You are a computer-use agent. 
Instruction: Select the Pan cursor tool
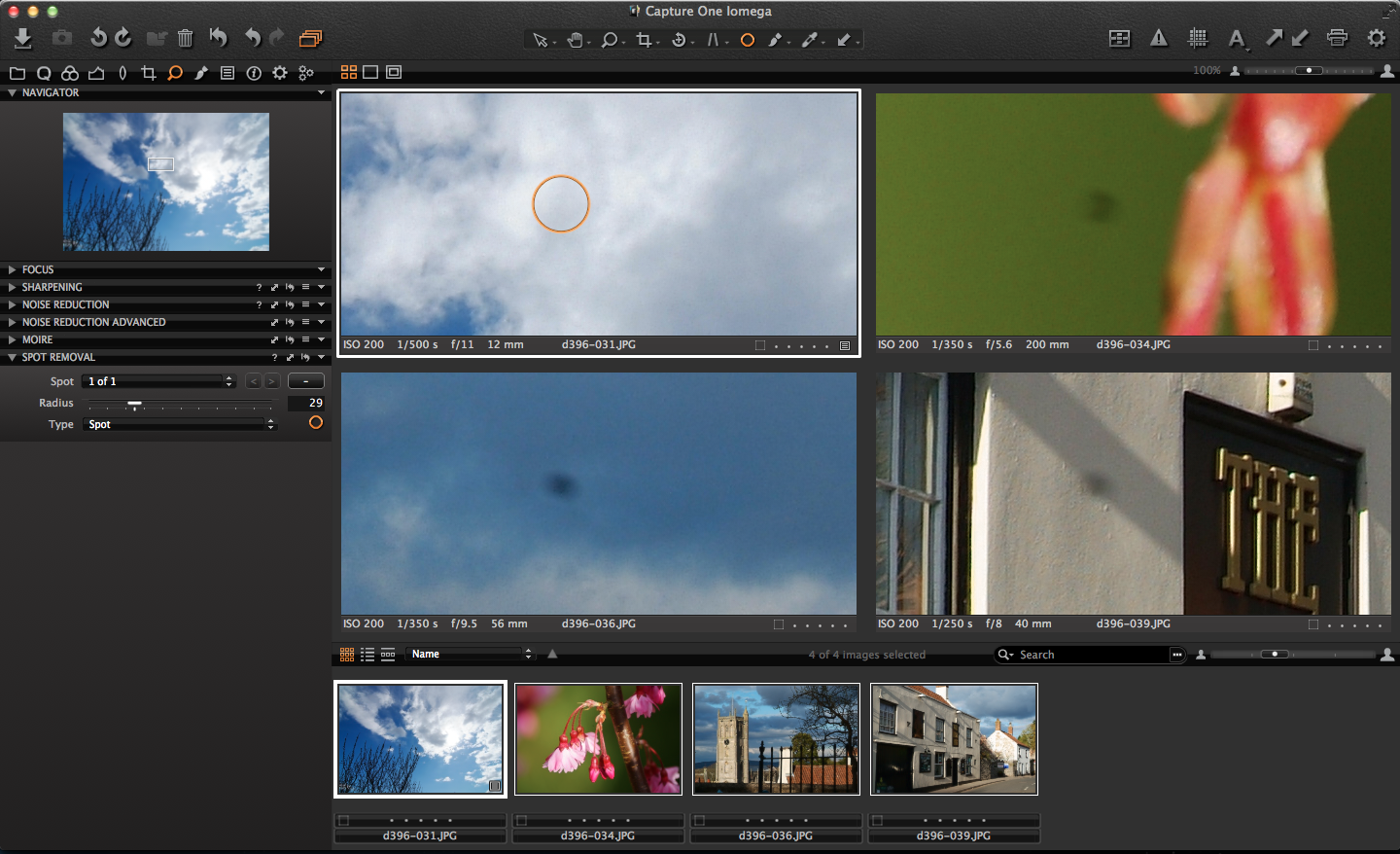574,40
